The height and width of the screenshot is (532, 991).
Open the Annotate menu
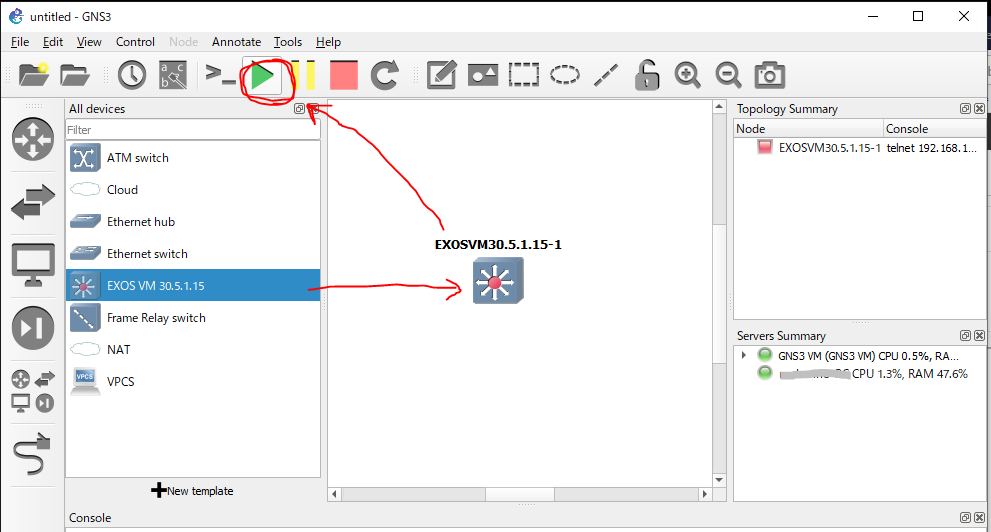(x=236, y=42)
